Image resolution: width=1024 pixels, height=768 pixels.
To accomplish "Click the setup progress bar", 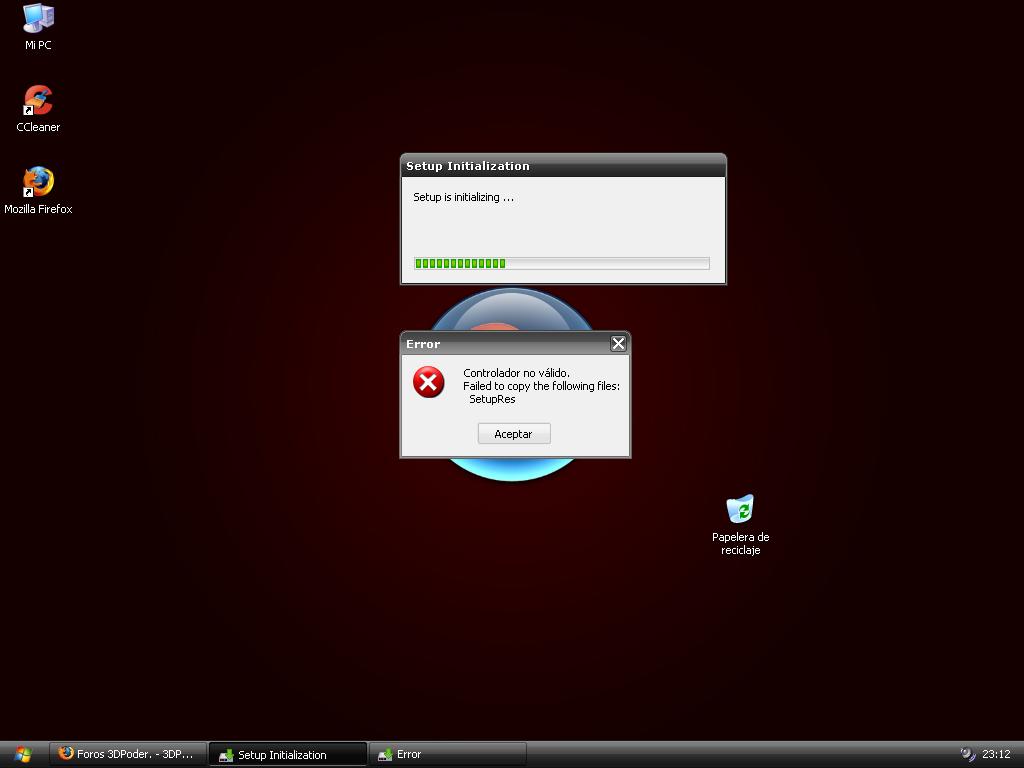I will pos(562,263).
